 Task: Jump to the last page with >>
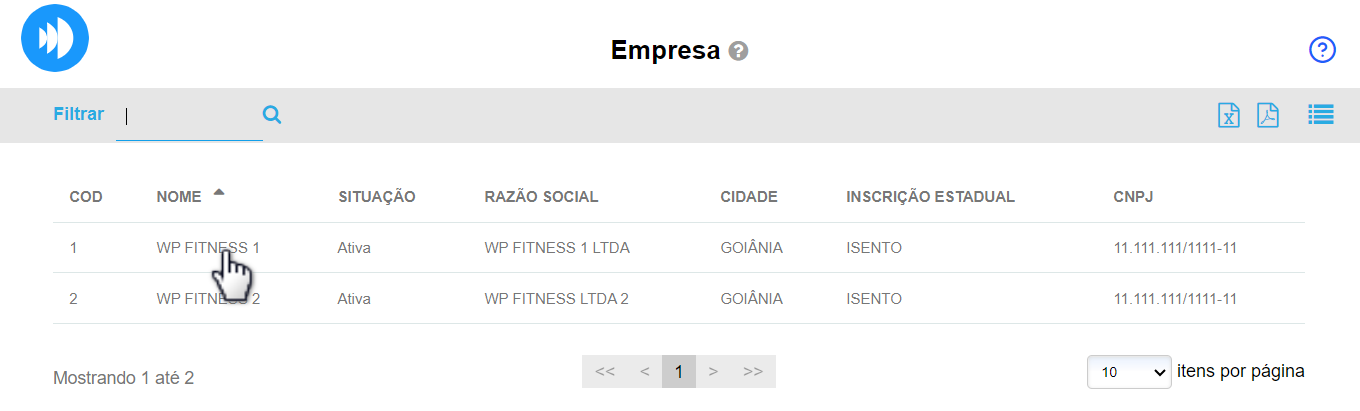[x=753, y=372]
